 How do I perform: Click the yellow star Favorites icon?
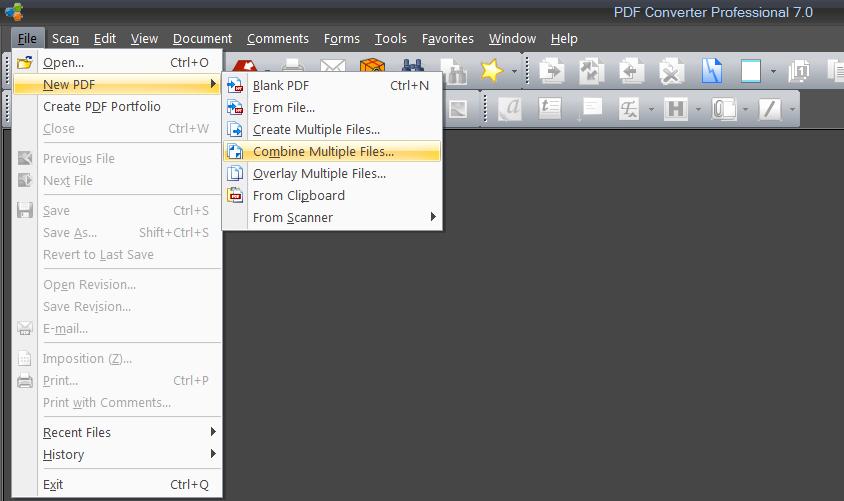coord(492,70)
